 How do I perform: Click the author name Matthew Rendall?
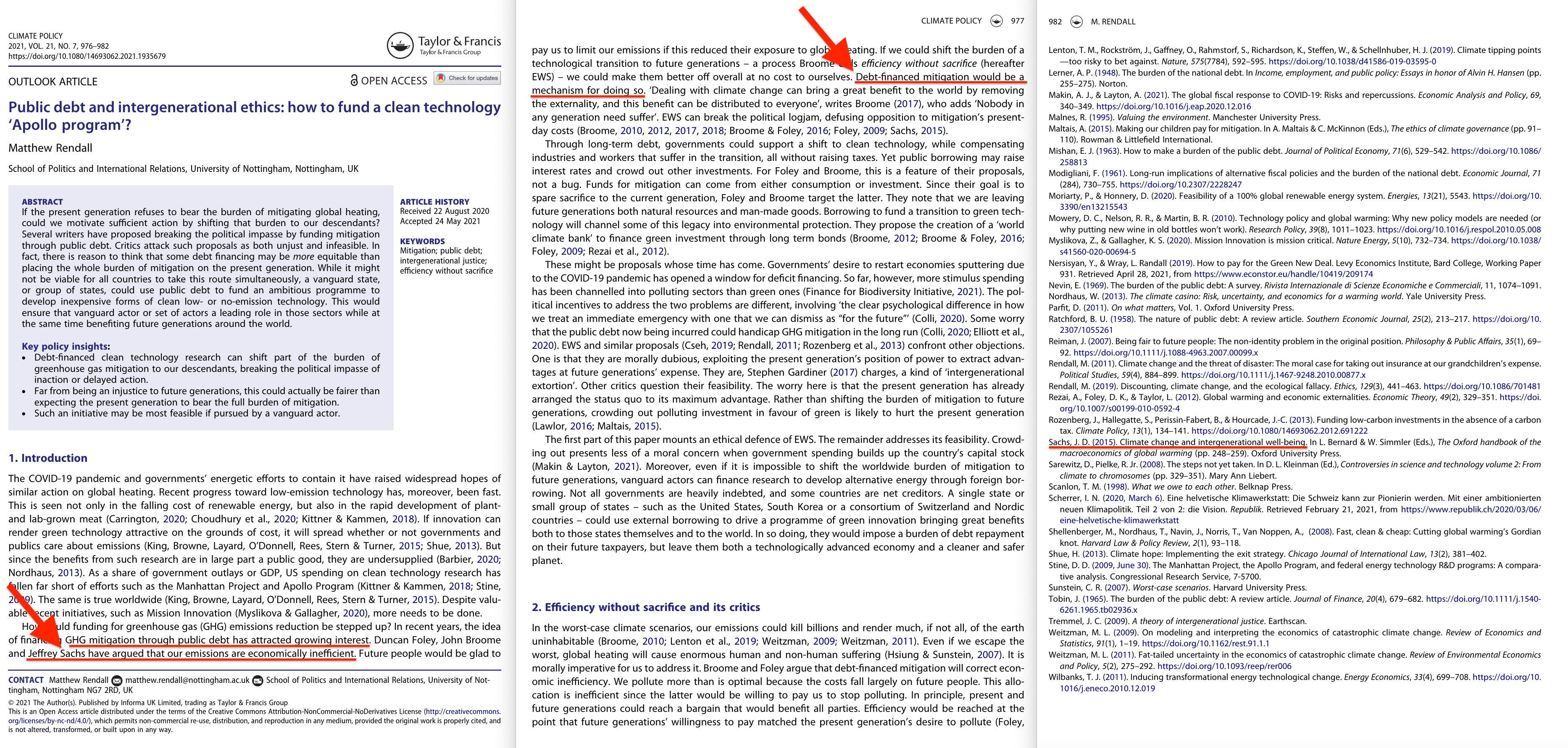tap(50, 148)
